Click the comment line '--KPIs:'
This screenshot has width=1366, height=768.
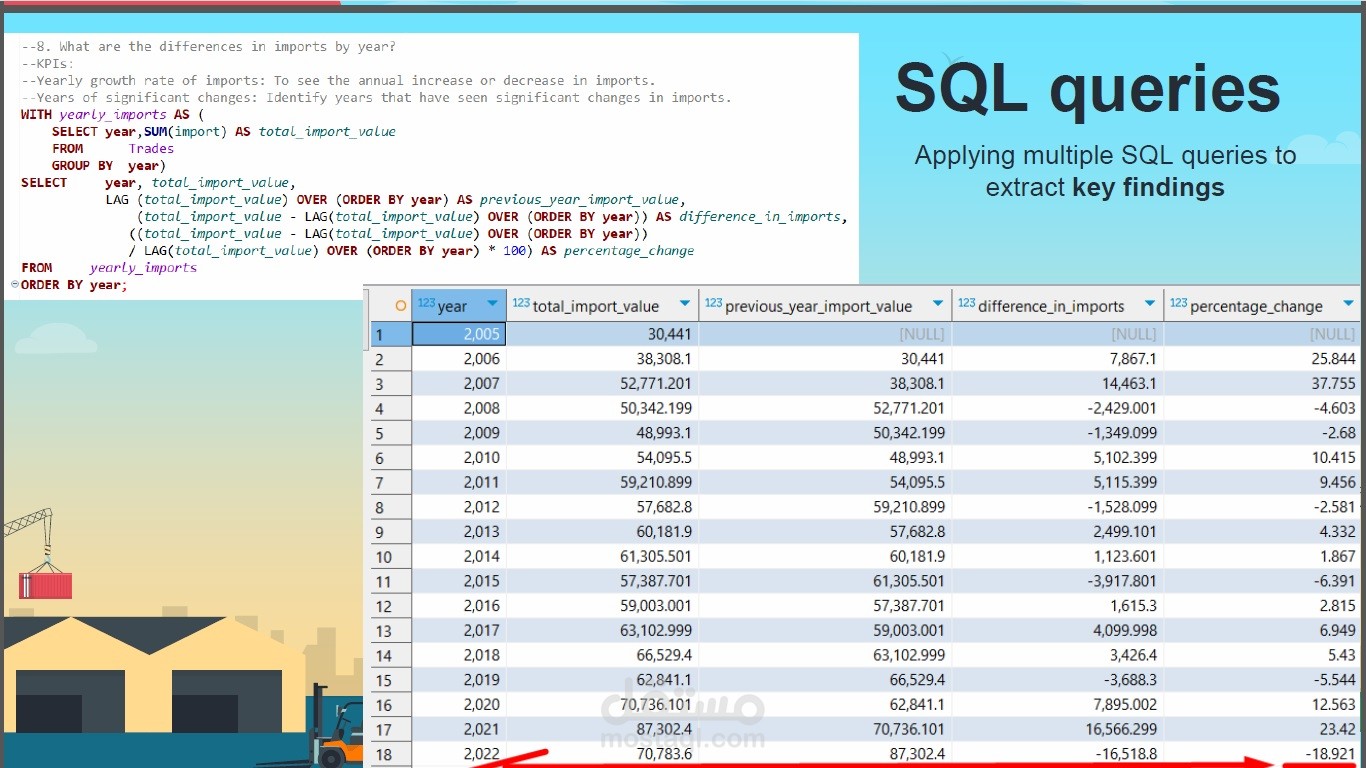pyautogui.click(x=47, y=64)
